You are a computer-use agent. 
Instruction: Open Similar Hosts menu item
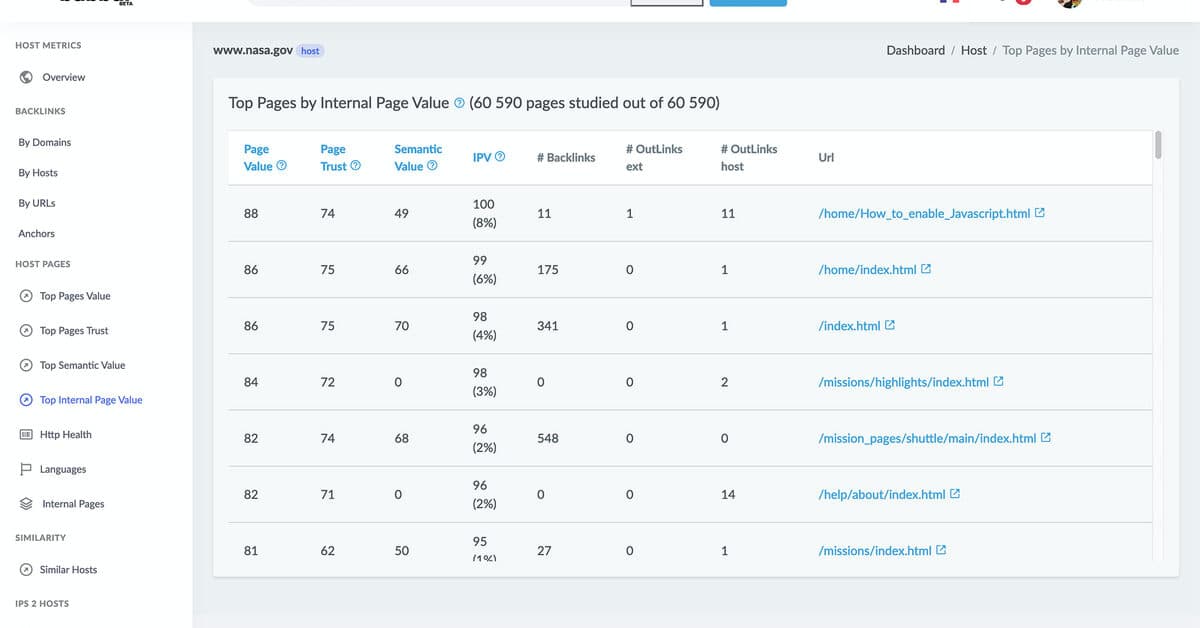click(69, 570)
